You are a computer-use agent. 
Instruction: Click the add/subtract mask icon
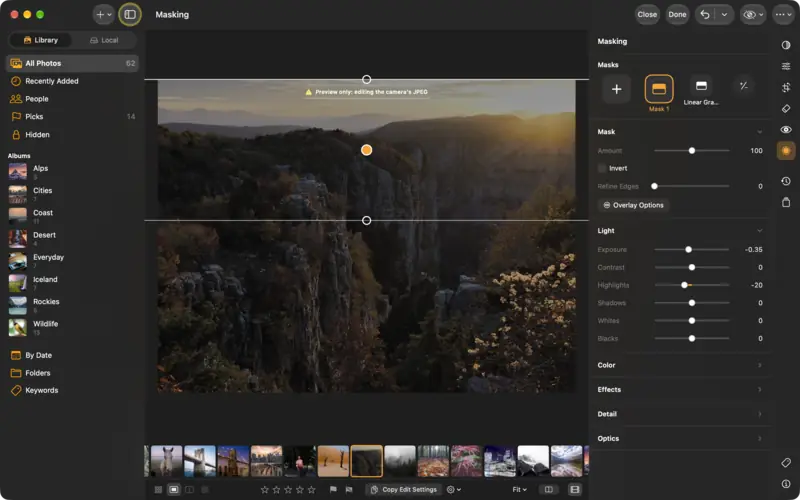(743, 86)
